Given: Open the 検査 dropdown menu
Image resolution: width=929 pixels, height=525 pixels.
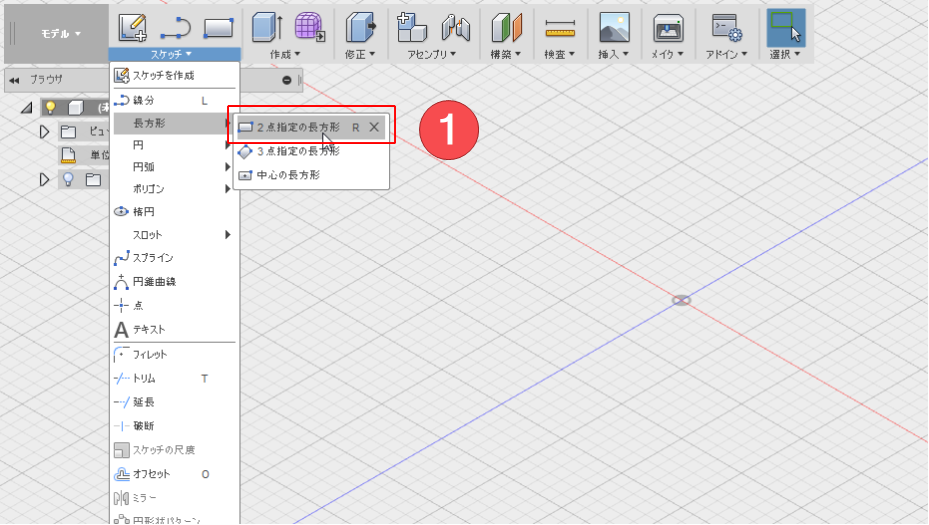Looking at the screenshot, I should coord(559,54).
